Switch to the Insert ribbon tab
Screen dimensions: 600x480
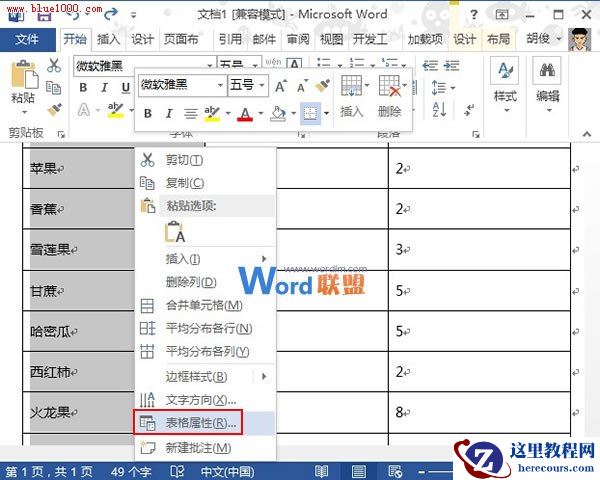(108, 39)
